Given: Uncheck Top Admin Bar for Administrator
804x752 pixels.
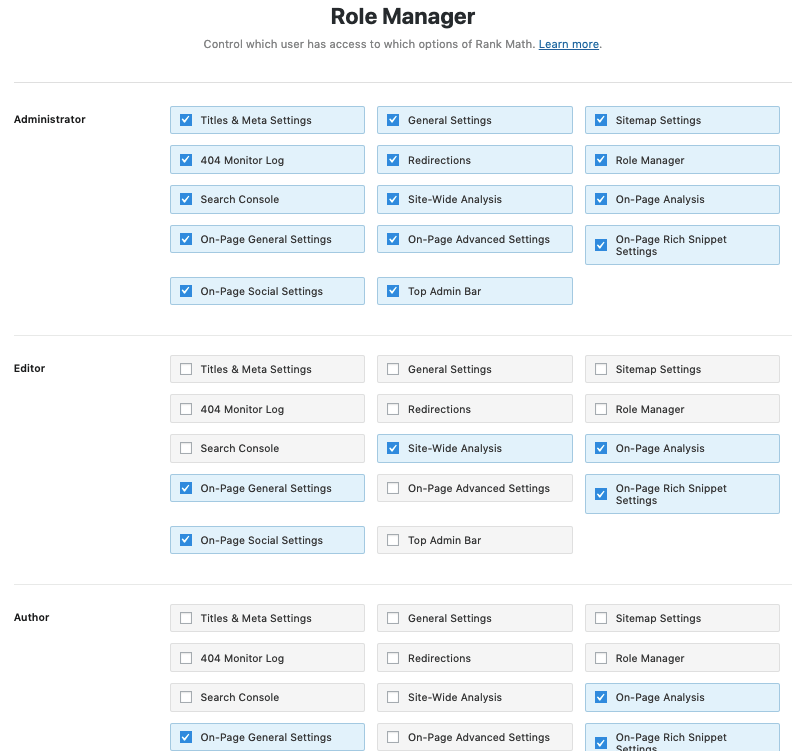Looking at the screenshot, I should tap(393, 290).
